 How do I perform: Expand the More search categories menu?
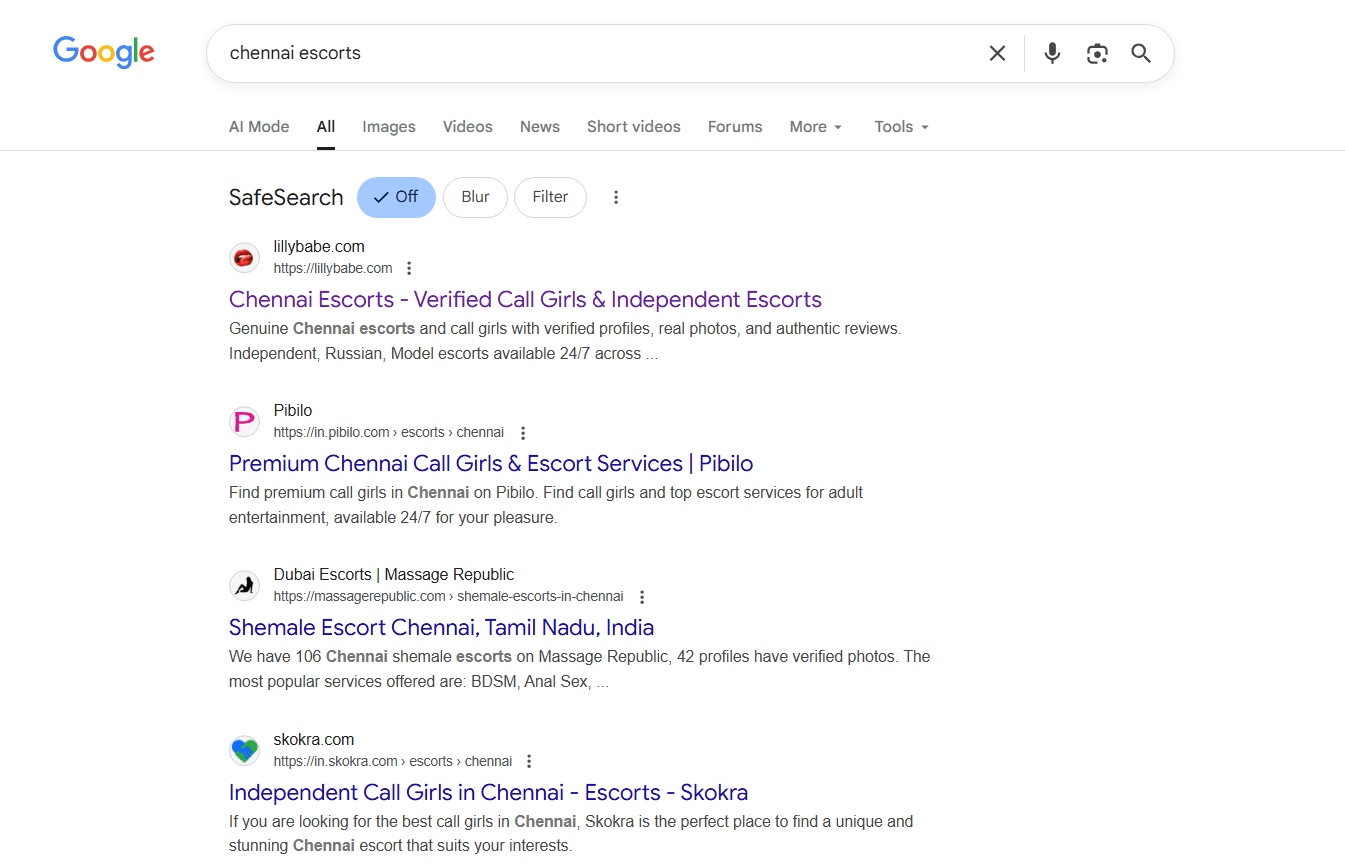click(x=815, y=126)
